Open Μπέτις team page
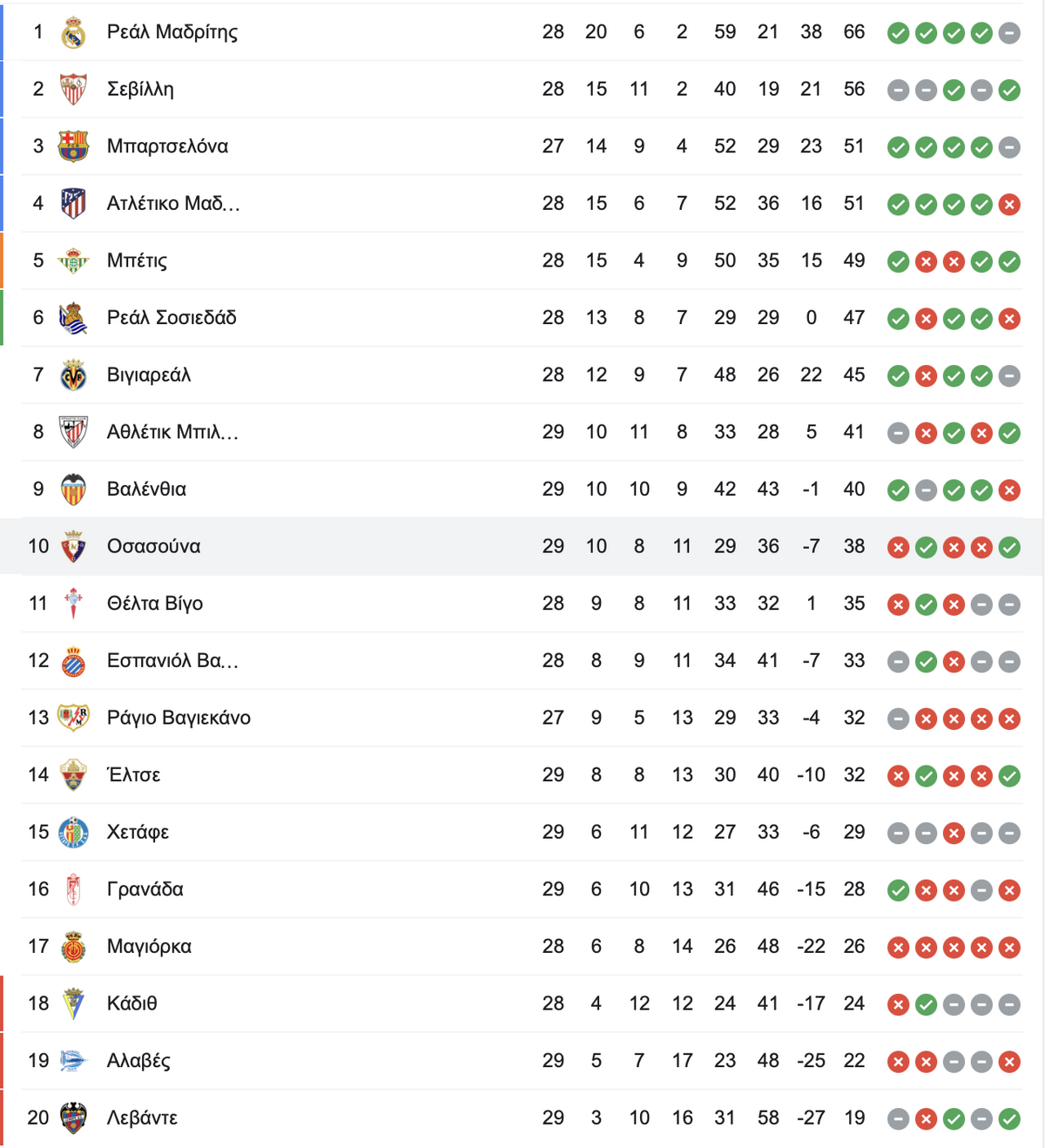 click(137, 260)
